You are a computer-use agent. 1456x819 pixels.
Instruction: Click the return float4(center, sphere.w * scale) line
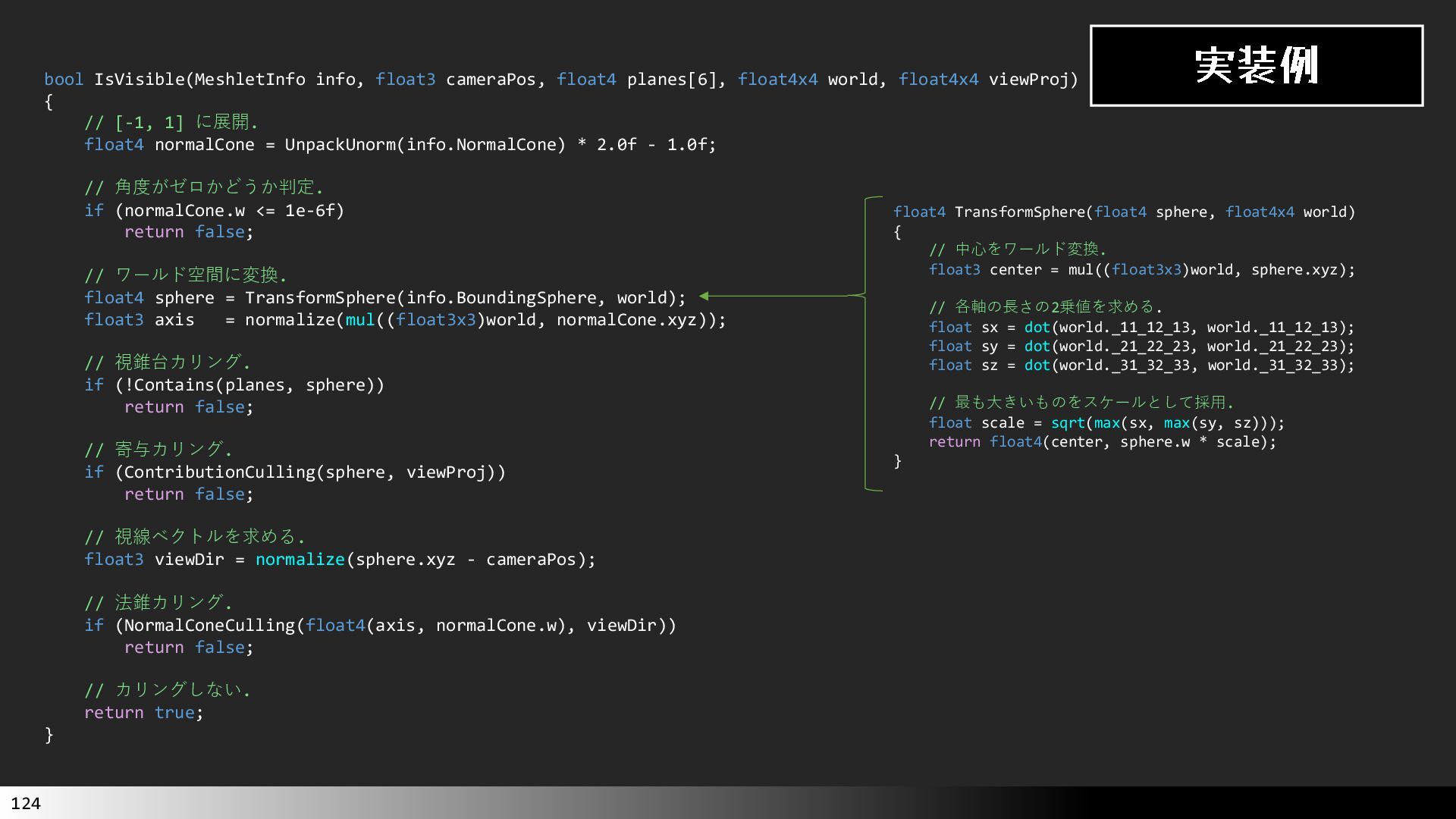pos(1103,442)
